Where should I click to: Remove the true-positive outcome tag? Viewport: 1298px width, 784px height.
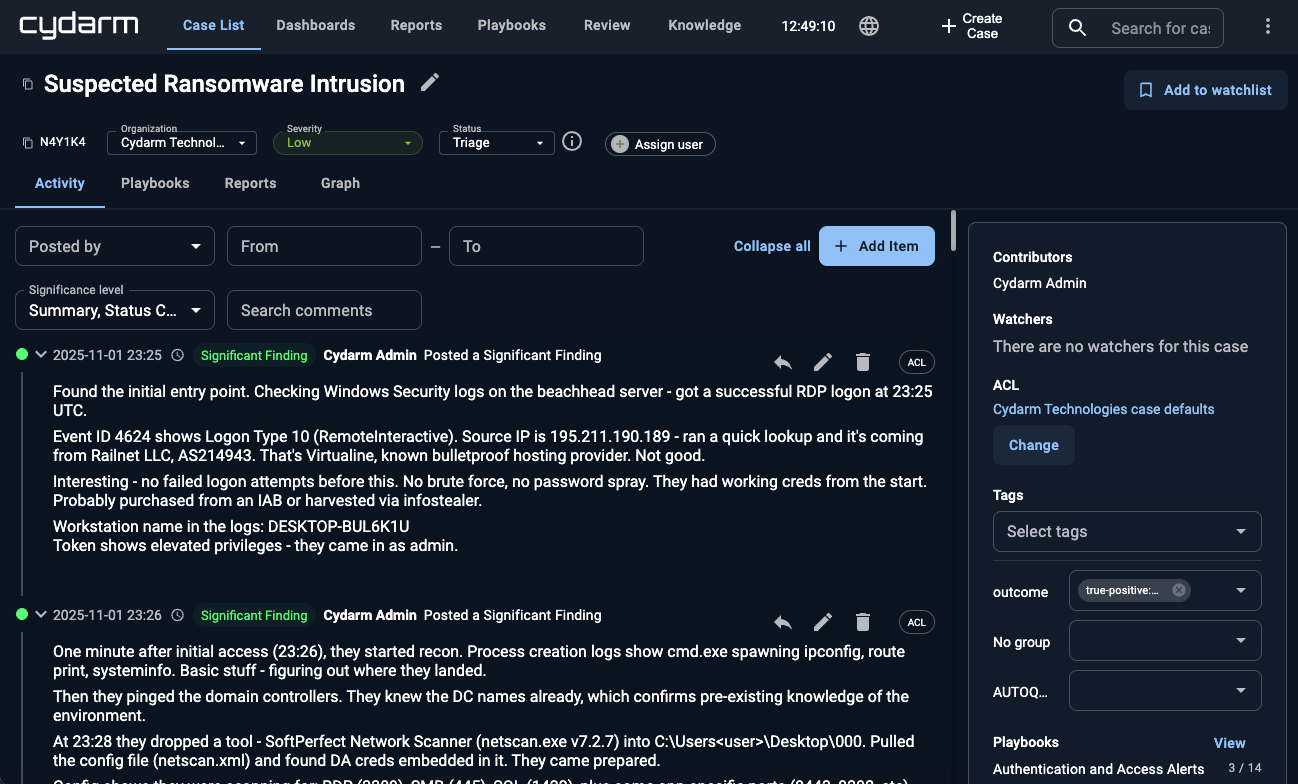pyautogui.click(x=1178, y=590)
